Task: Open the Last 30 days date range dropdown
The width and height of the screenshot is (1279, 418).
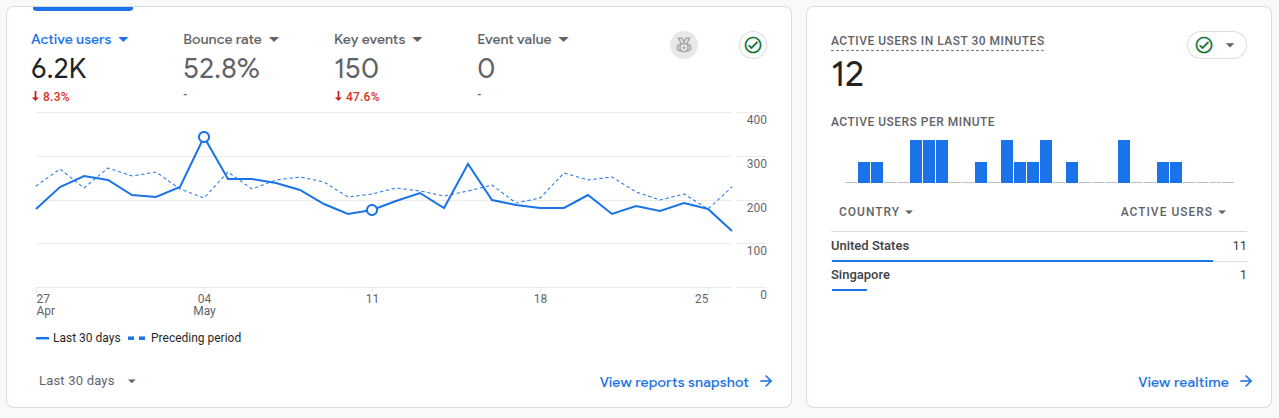Action: (x=87, y=381)
